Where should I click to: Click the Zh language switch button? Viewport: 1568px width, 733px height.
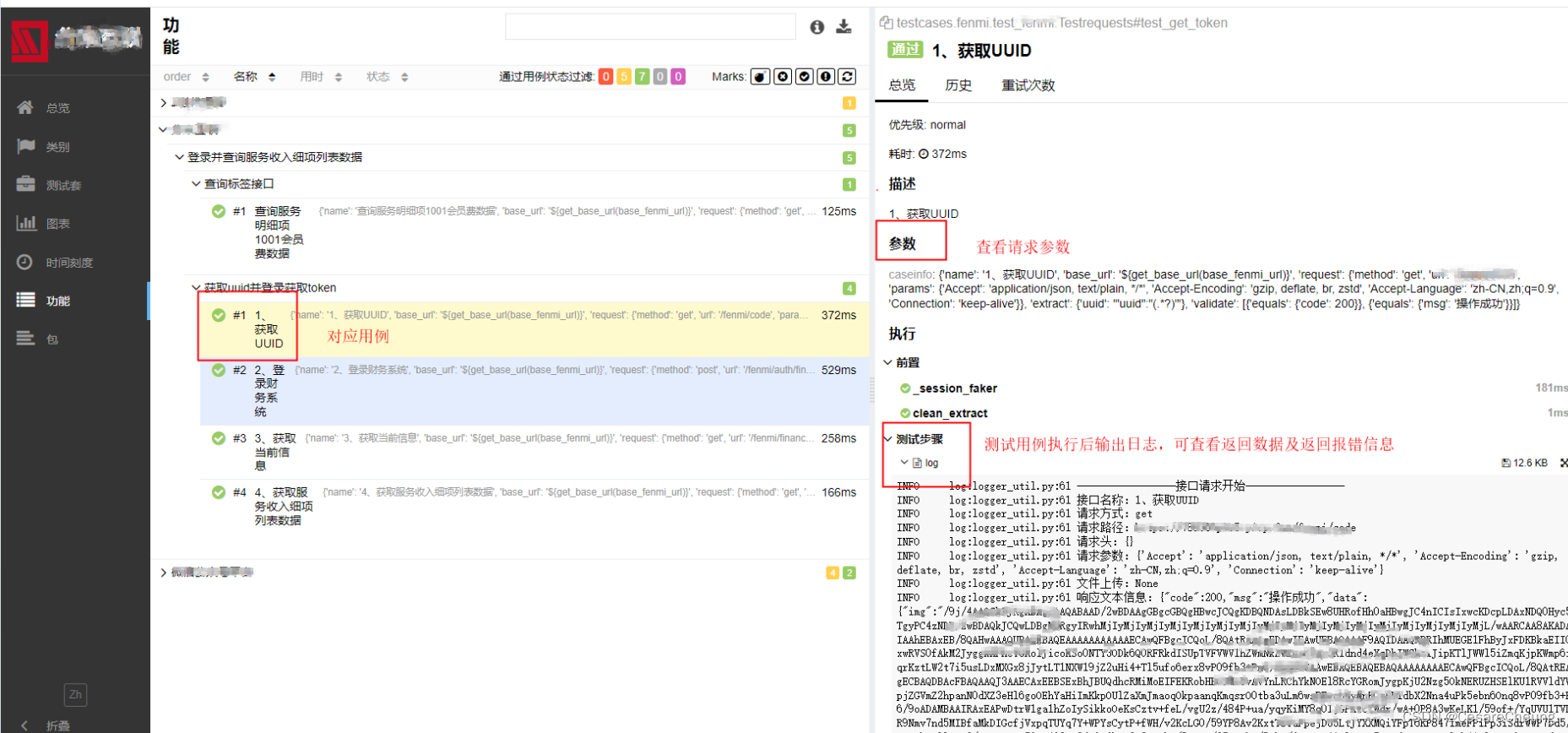pyautogui.click(x=75, y=694)
